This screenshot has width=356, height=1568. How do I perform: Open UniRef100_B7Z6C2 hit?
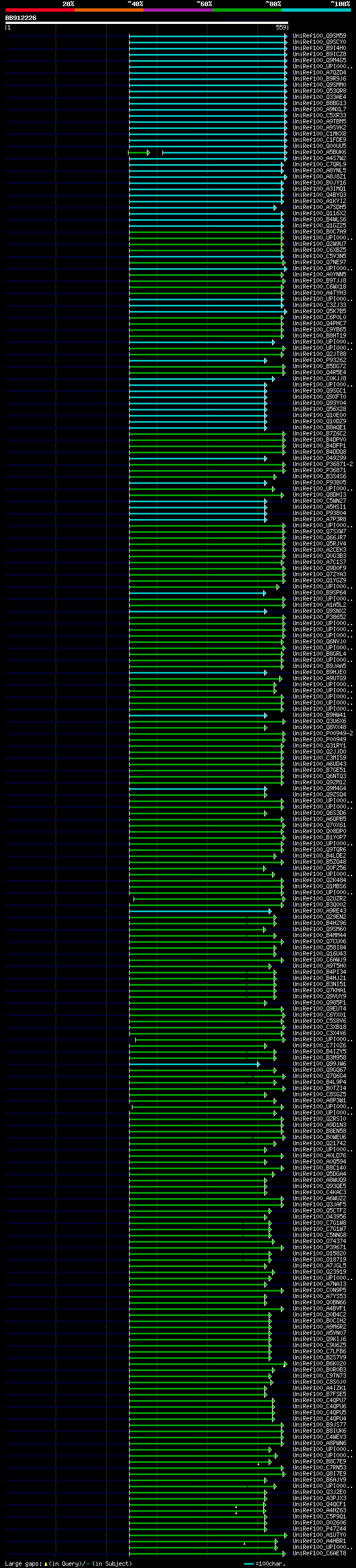click(319, 434)
